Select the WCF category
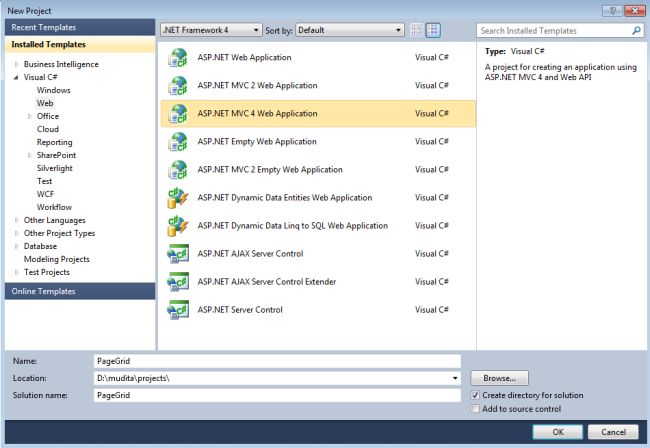 click(x=45, y=194)
